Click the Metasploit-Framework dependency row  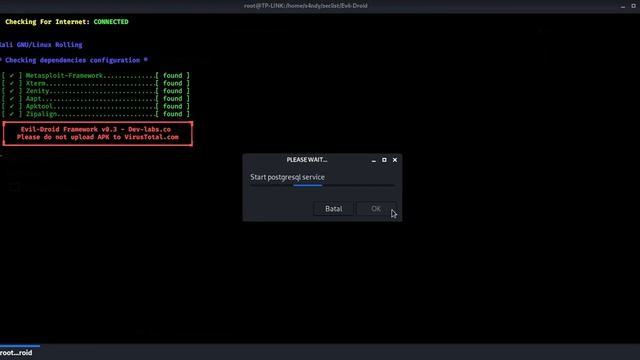pyautogui.click(x=96, y=76)
